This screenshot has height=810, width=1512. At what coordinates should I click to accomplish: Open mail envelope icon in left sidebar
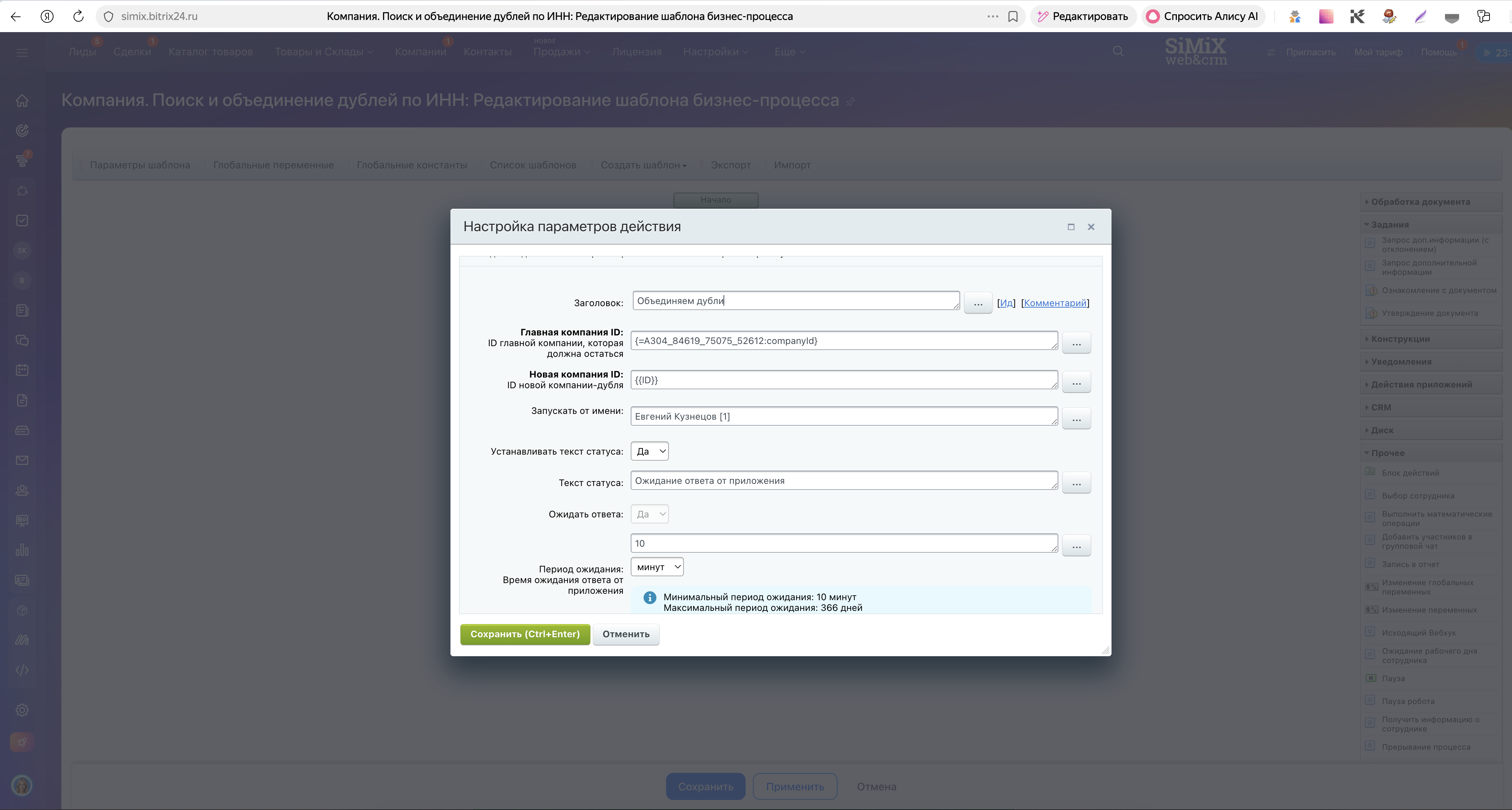[x=22, y=460]
